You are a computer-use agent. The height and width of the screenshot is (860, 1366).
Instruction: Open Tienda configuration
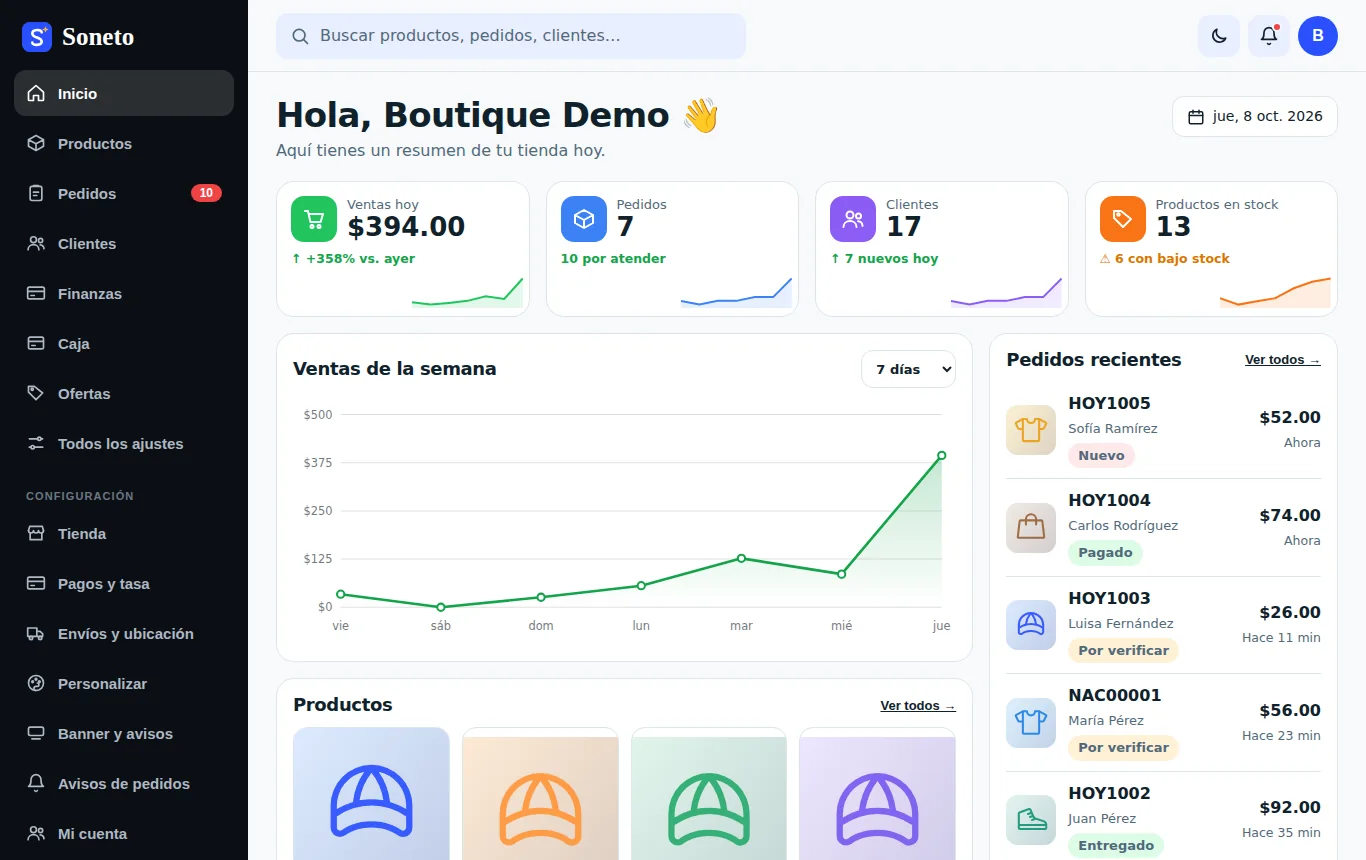point(124,533)
